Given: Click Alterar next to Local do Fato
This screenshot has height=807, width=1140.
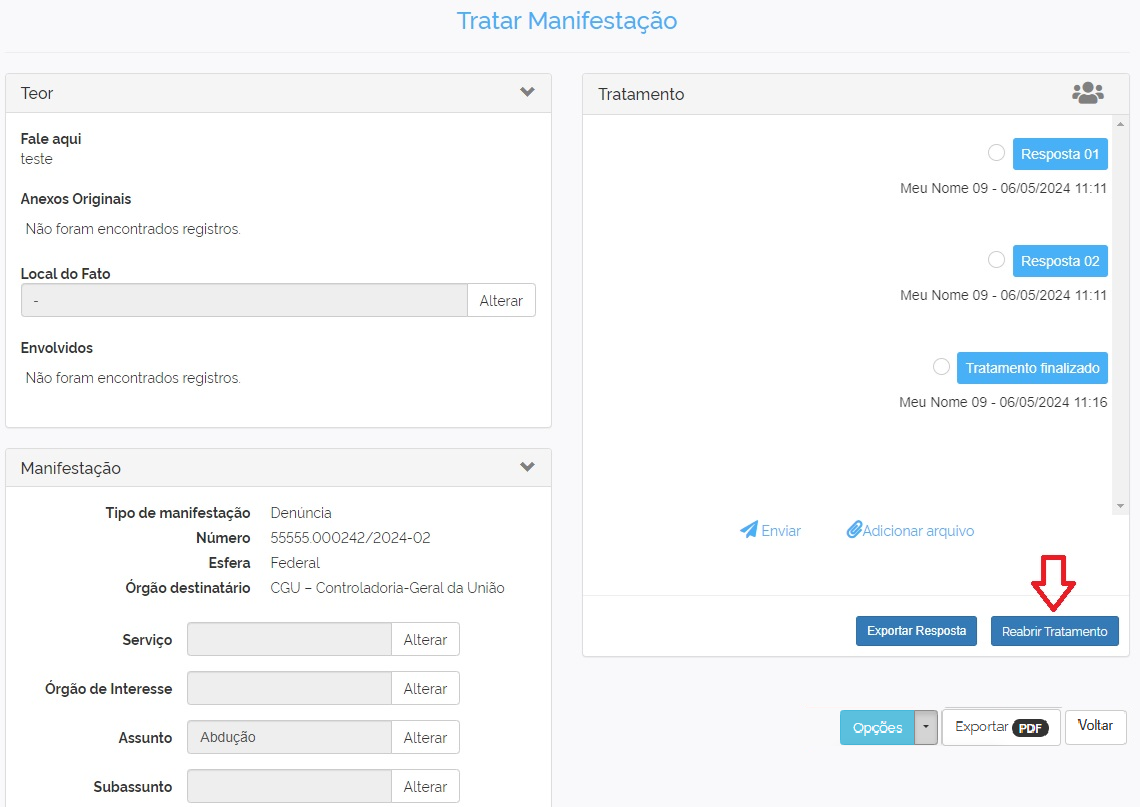Looking at the screenshot, I should [x=501, y=300].
